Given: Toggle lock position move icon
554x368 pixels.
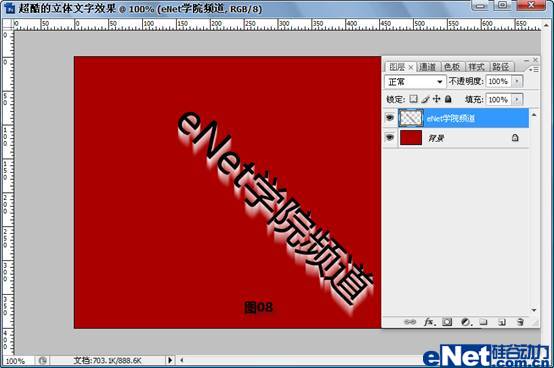Looking at the screenshot, I should tap(437, 99).
